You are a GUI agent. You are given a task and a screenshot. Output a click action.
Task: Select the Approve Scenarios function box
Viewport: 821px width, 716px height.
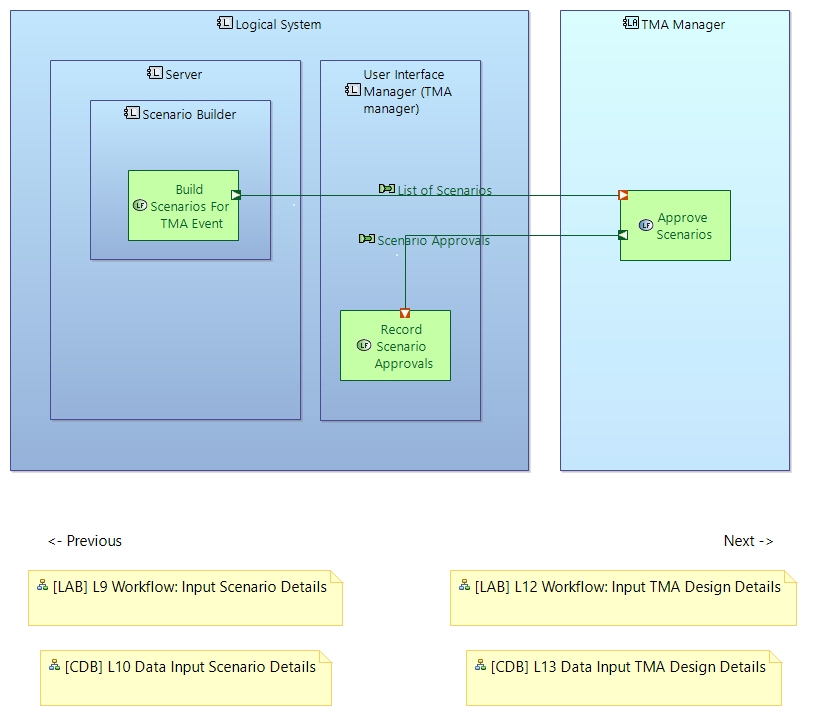click(675, 226)
